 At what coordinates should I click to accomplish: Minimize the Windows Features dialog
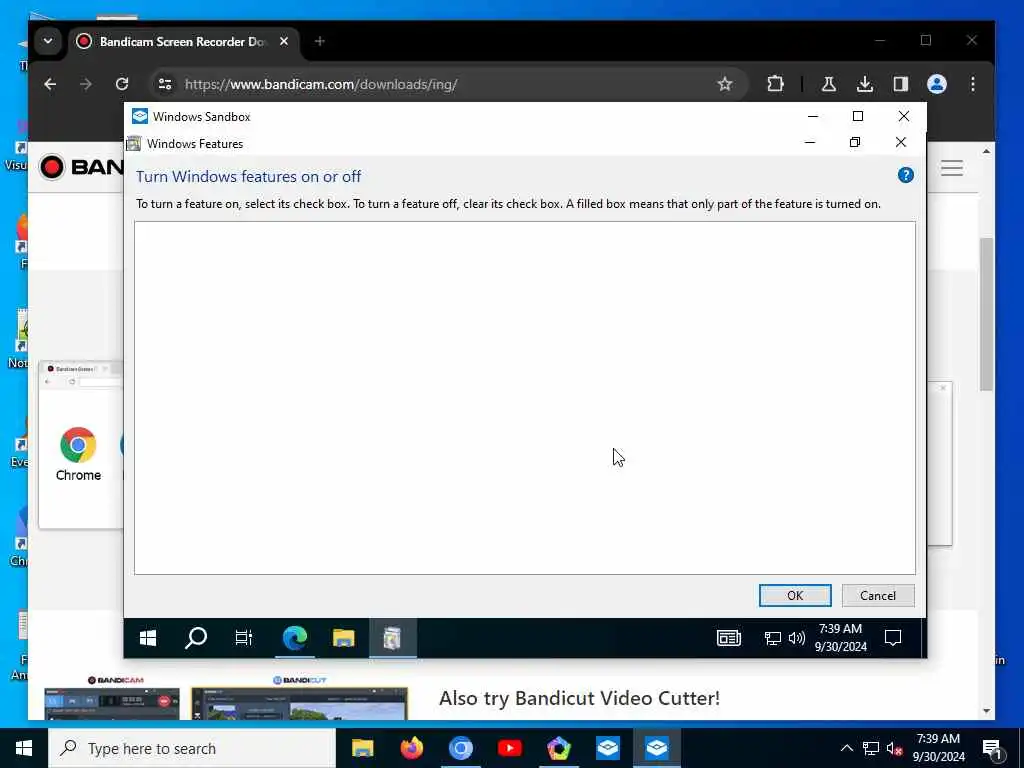pyautogui.click(x=810, y=142)
